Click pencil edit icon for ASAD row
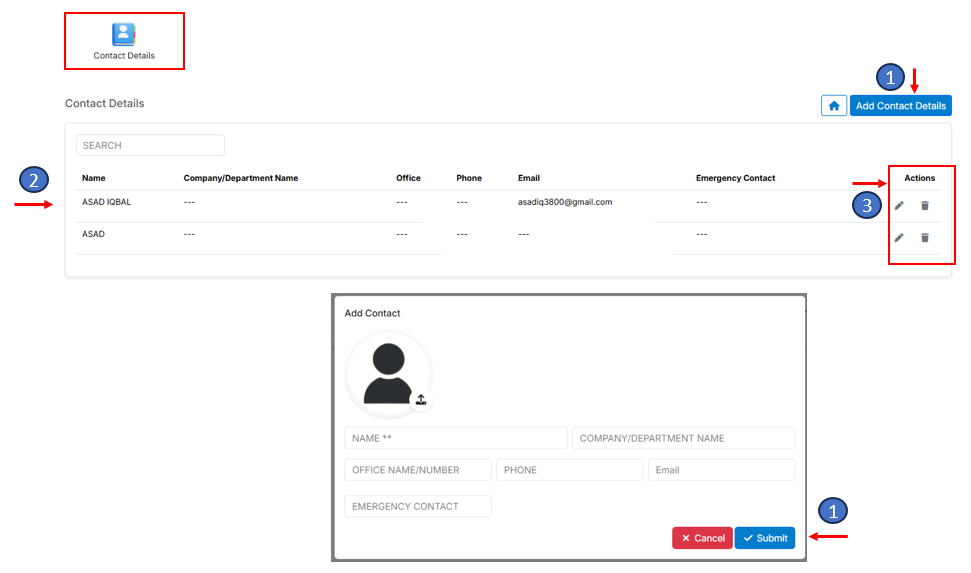 (x=899, y=237)
